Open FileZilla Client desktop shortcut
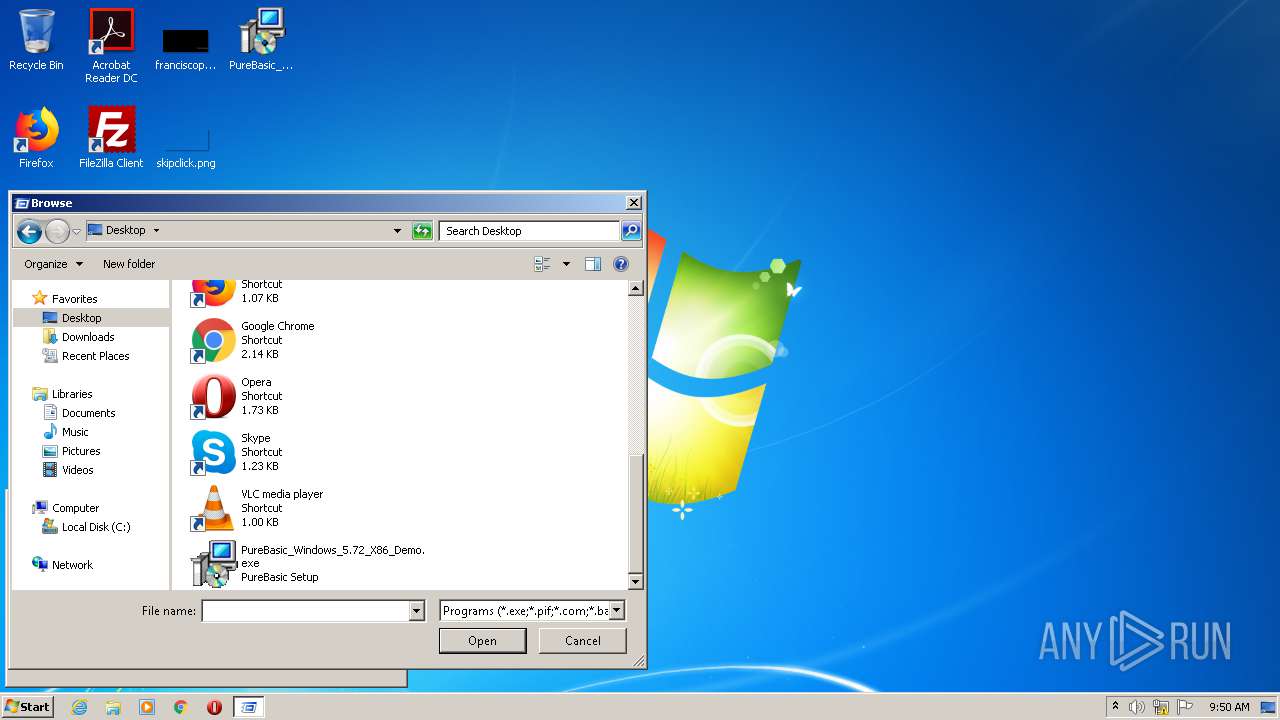This screenshot has width=1280, height=720. click(111, 138)
